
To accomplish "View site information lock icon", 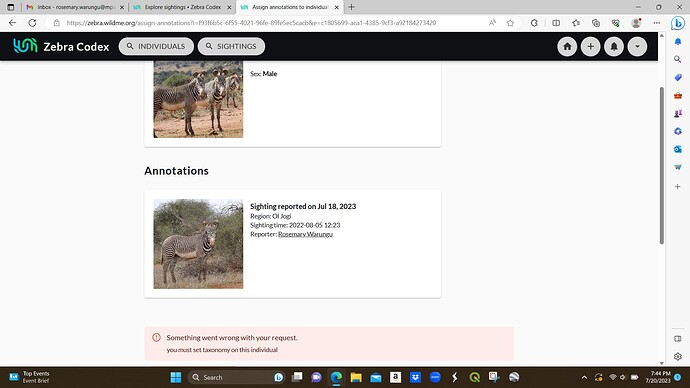I will [56, 23].
